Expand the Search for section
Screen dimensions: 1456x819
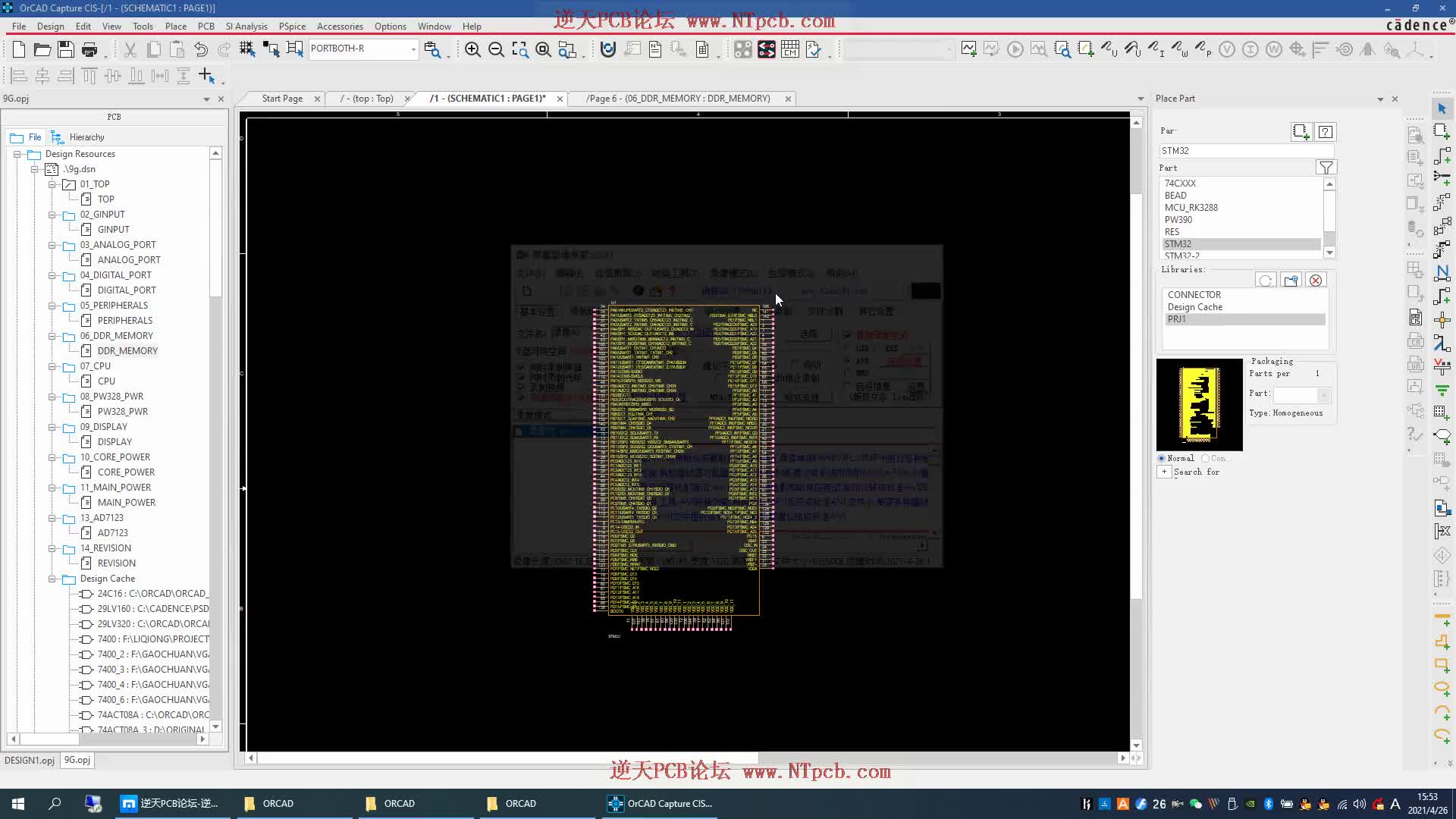pyautogui.click(x=1164, y=472)
